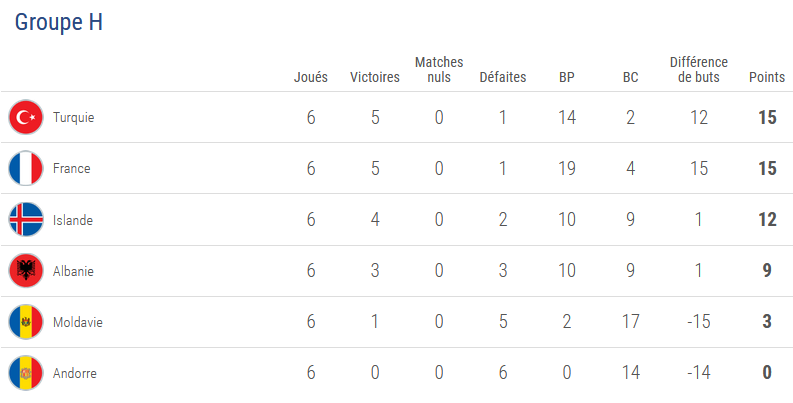
Task: Select the Islande flag icon
Action: (x=26, y=219)
